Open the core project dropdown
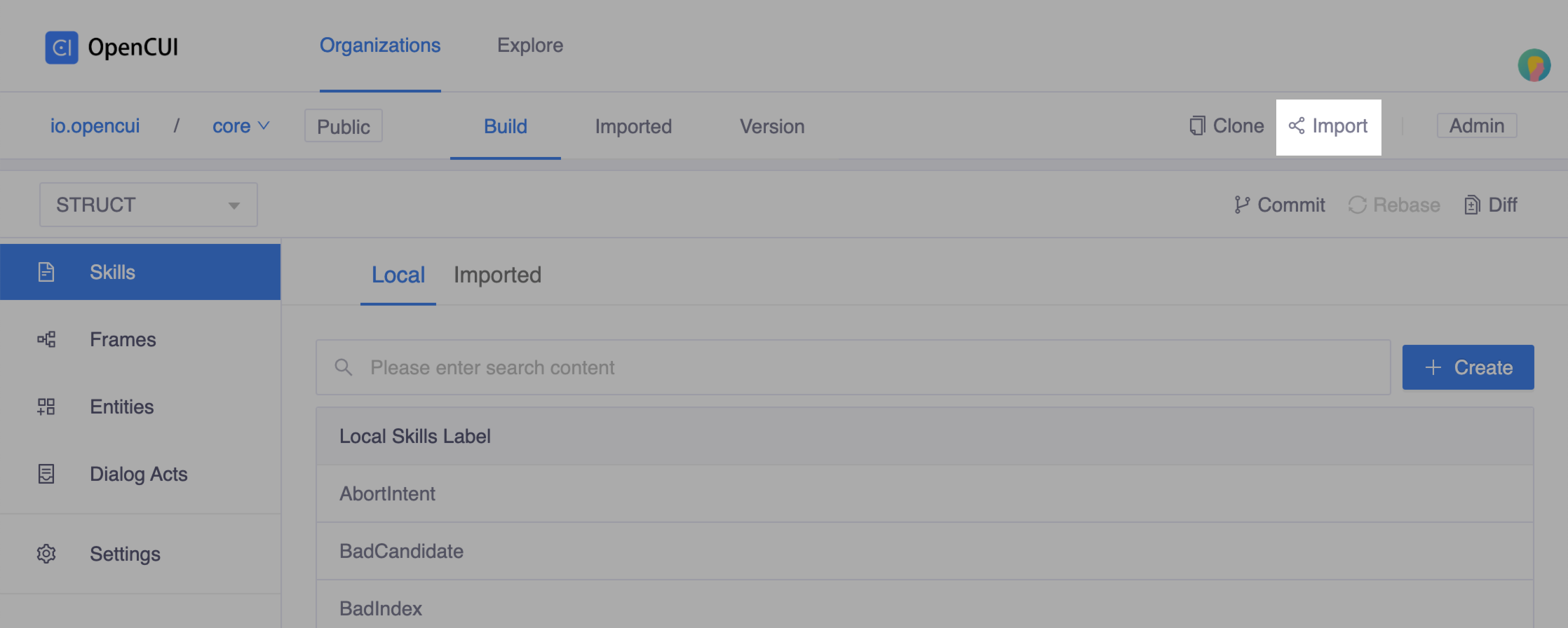 point(241,126)
